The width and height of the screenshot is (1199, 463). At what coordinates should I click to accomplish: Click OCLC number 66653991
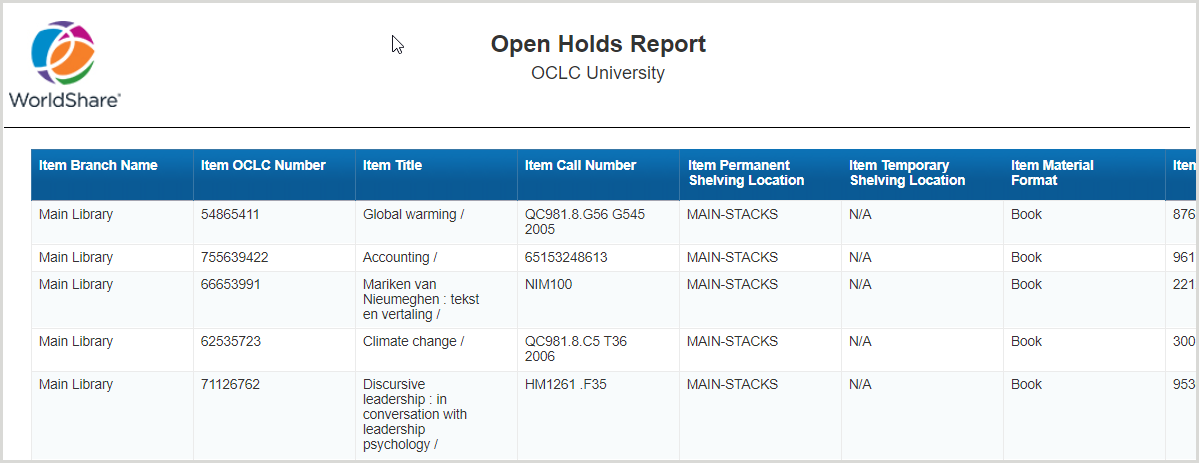[x=230, y=284]
